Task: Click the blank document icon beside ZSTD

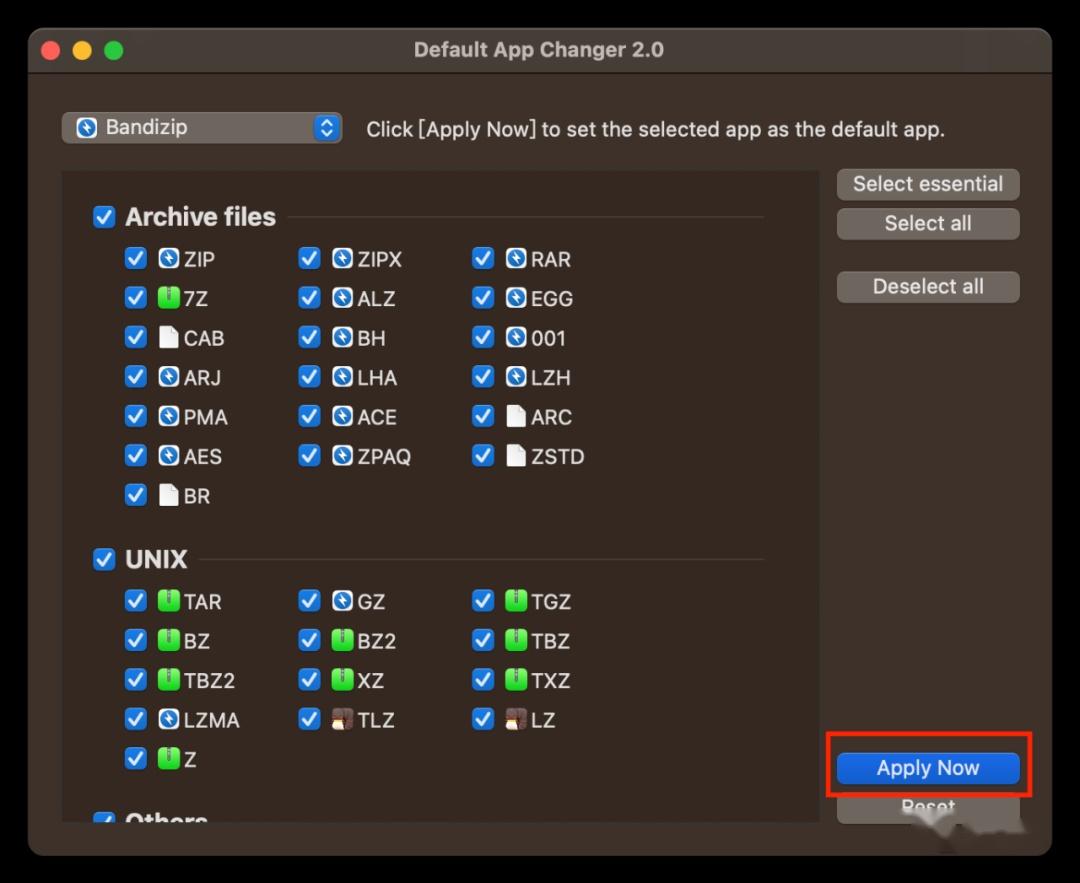Action: click(515, 456)
